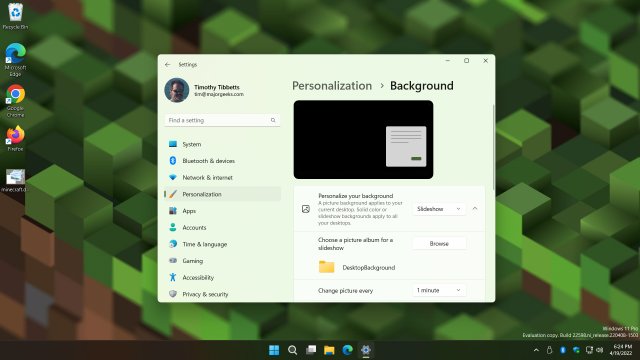Open the Slideshow background type dropdown
The width and height of the screenshot is (640, 360).
click(439, 209)
